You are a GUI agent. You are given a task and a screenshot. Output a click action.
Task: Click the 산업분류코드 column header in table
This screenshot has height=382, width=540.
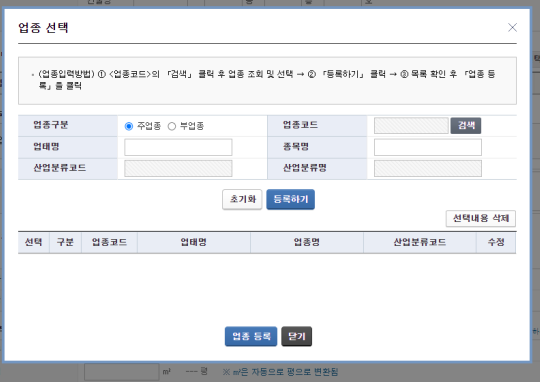420,242
